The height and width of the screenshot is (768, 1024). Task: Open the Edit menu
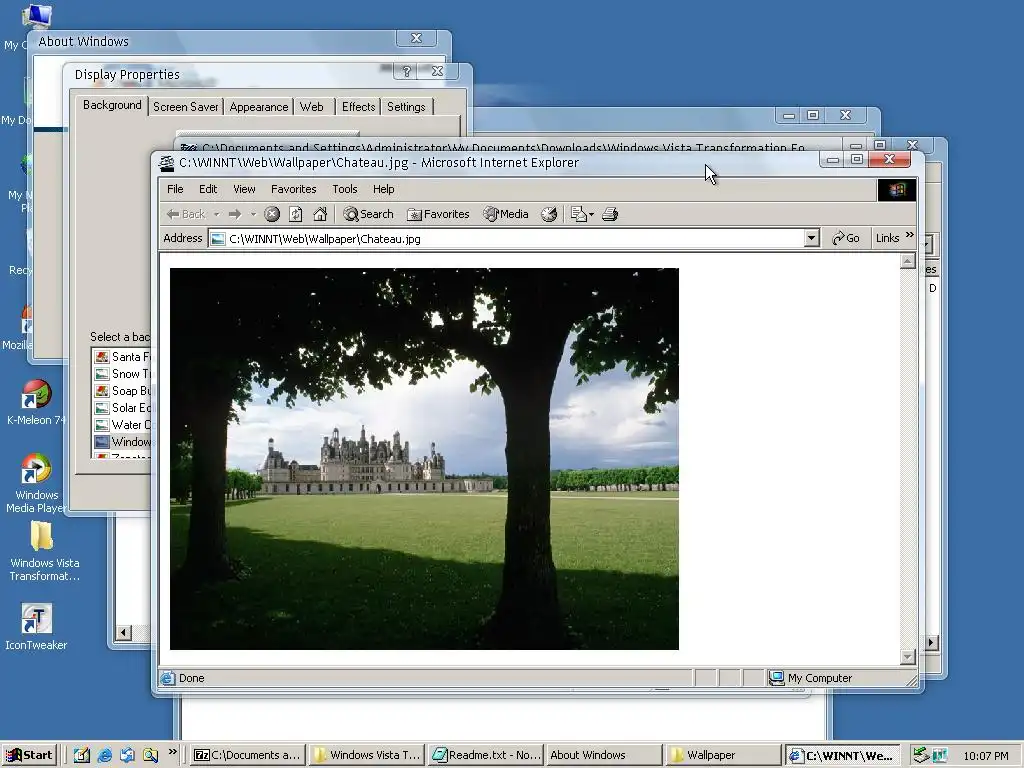tap(208, 189)
